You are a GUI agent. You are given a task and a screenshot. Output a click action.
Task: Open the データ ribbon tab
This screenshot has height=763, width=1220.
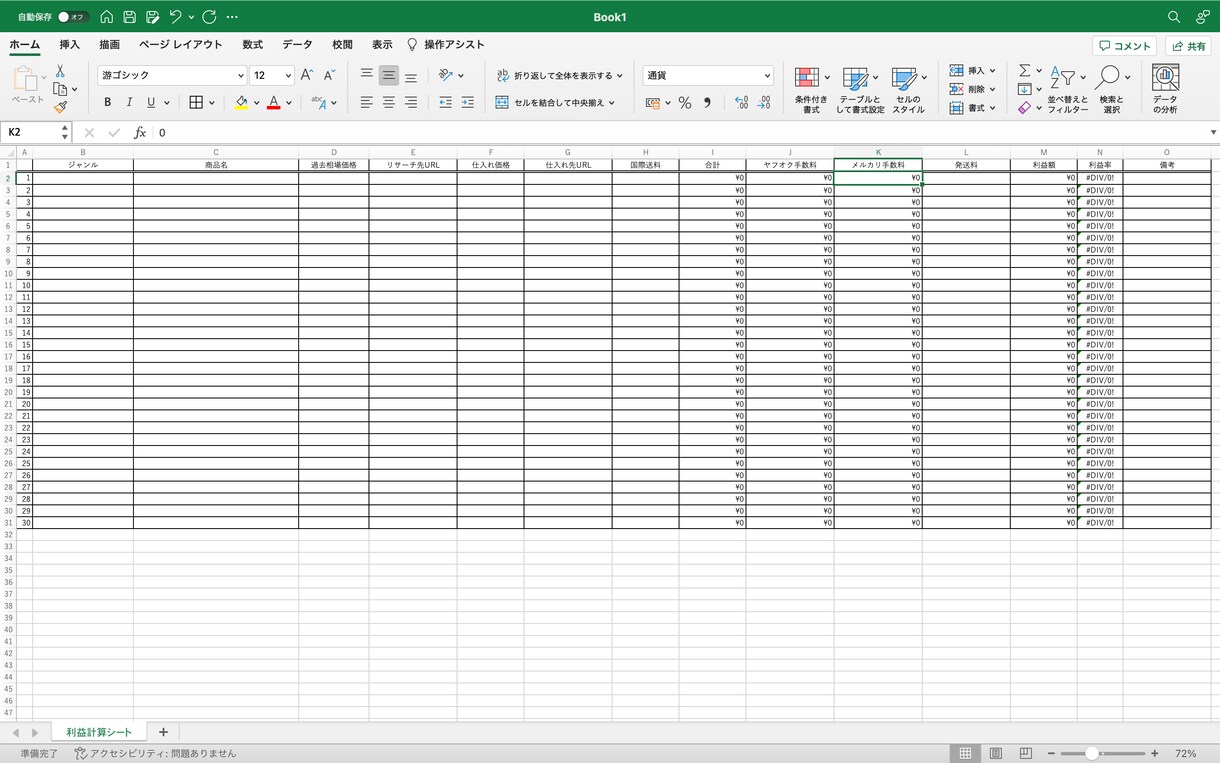click(297, 45)
